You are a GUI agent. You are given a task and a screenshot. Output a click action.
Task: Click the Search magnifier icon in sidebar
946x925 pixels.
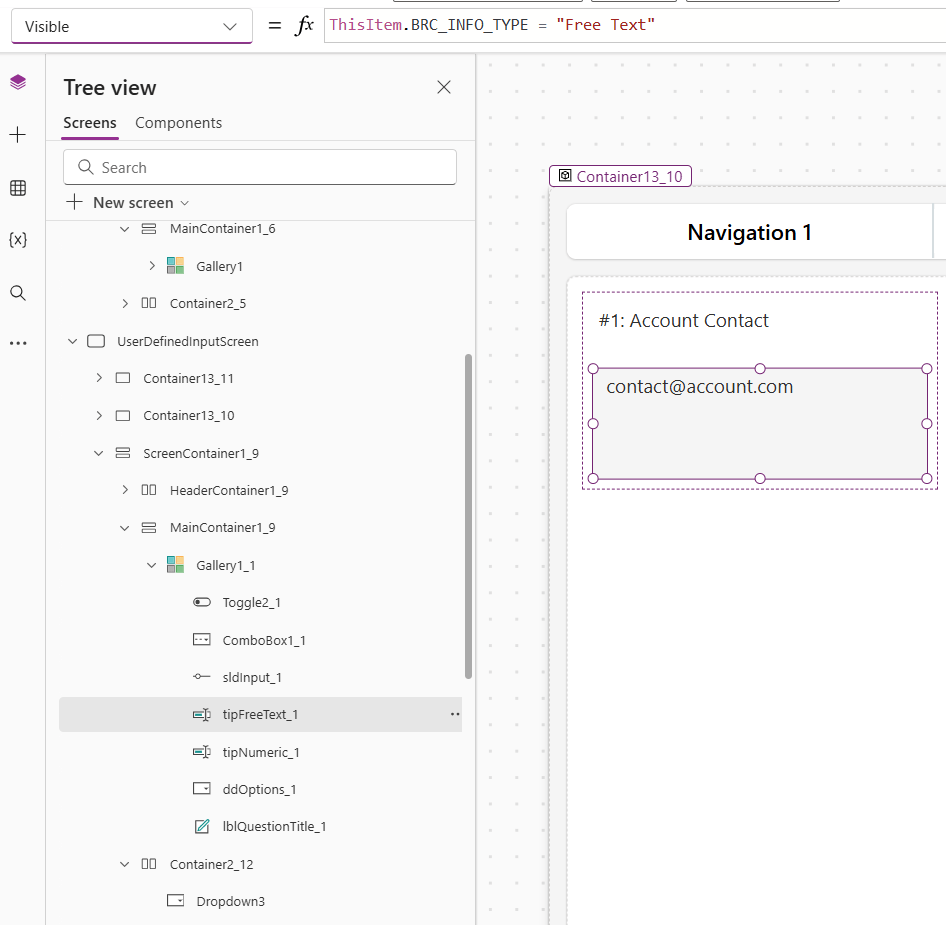[x=18, y=293]
